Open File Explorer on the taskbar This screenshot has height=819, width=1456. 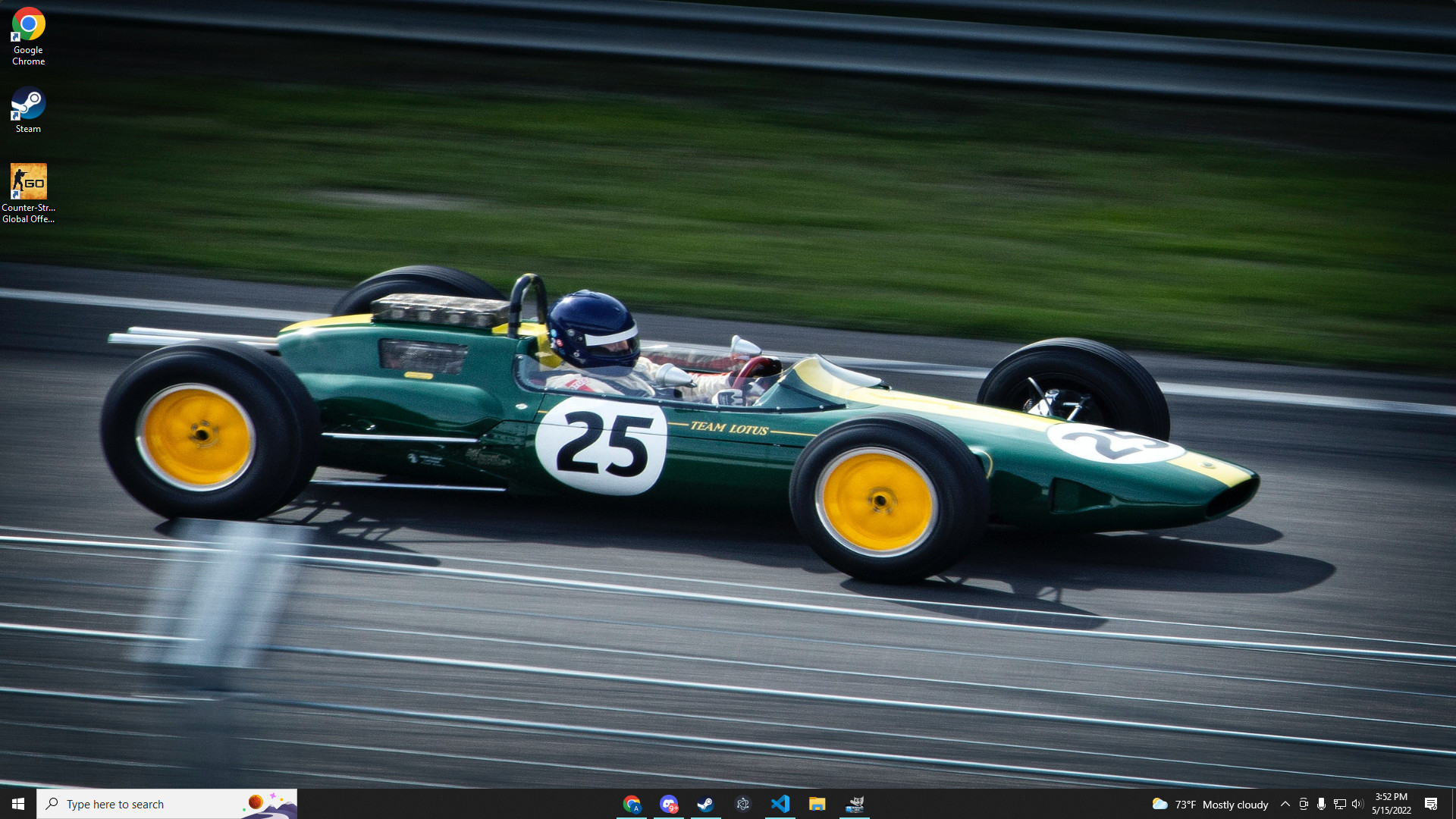pos(817,804)
